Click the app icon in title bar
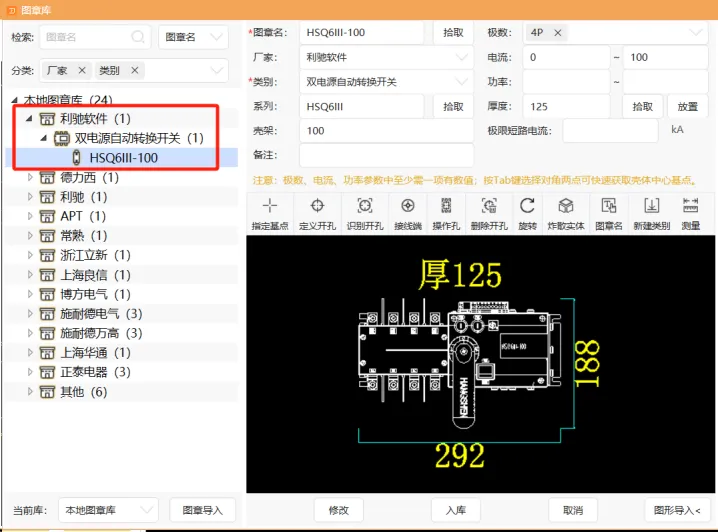 [x=12, y=10]
